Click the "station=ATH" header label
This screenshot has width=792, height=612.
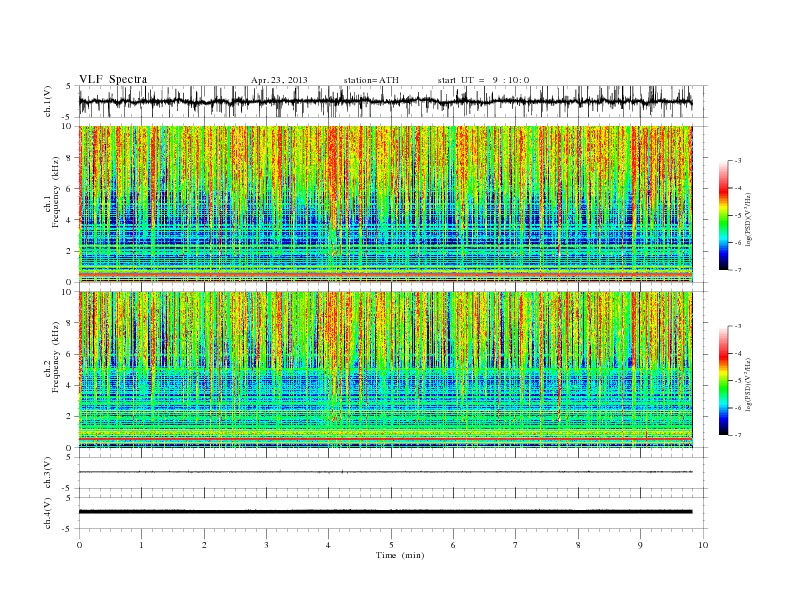[x=371, y=80]
